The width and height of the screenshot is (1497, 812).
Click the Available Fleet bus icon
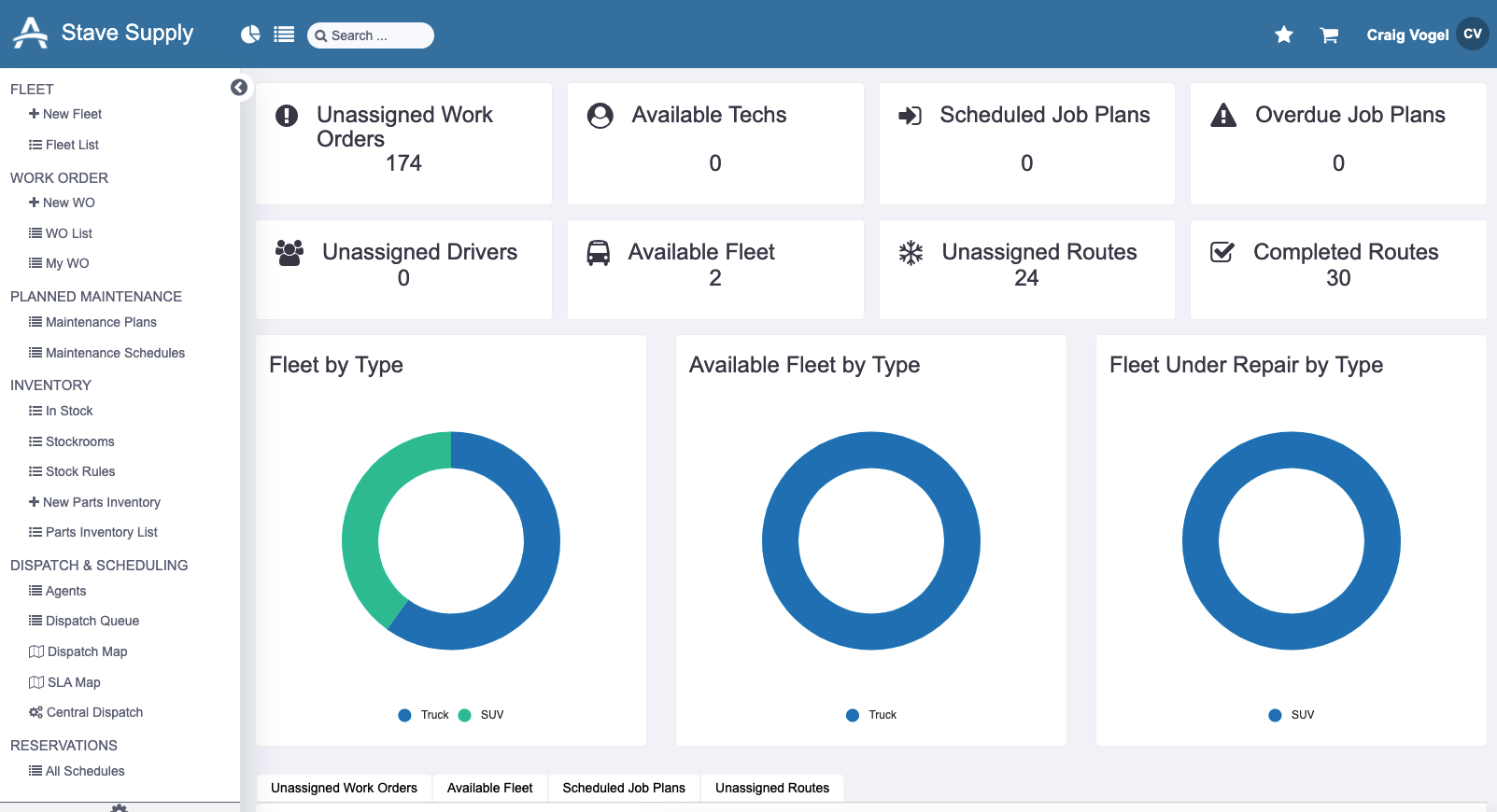599,253
